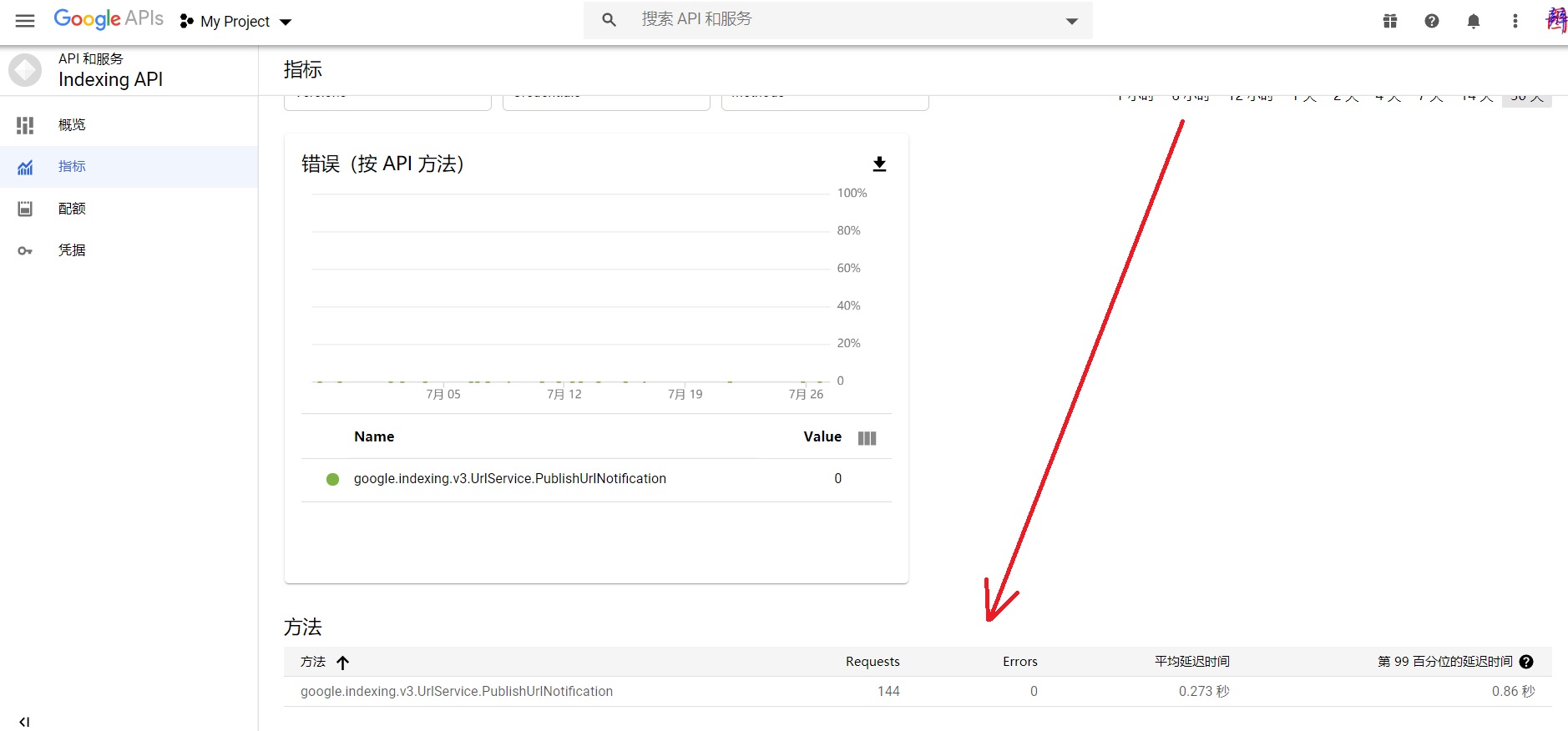Open the main navigation hamburger menu
The height and width of the screenshot is (731, 1568).
[25, 21]
